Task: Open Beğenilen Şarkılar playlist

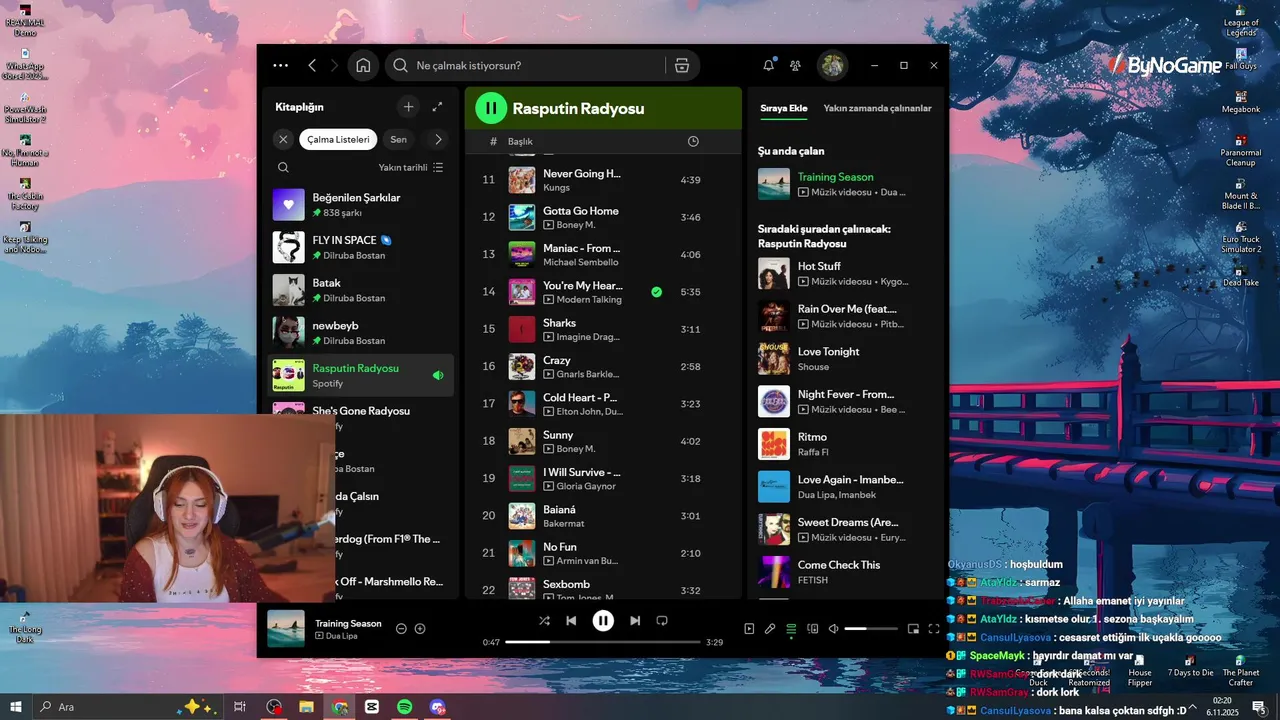Action: (x=362, y=204)
